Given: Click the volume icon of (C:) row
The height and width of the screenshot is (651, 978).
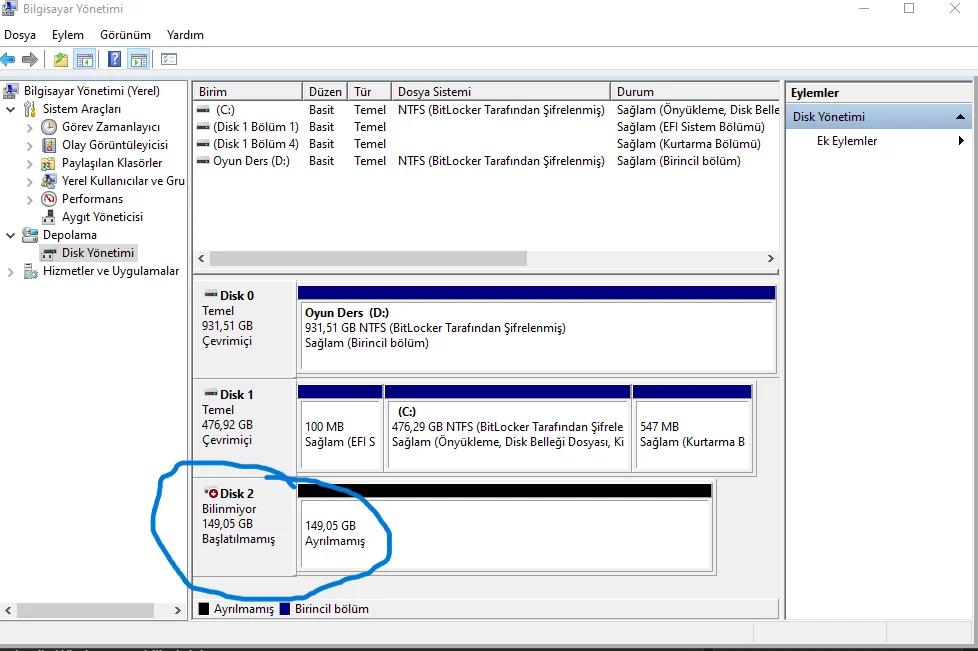Looking at the screenshot, I should pos(203,110).
